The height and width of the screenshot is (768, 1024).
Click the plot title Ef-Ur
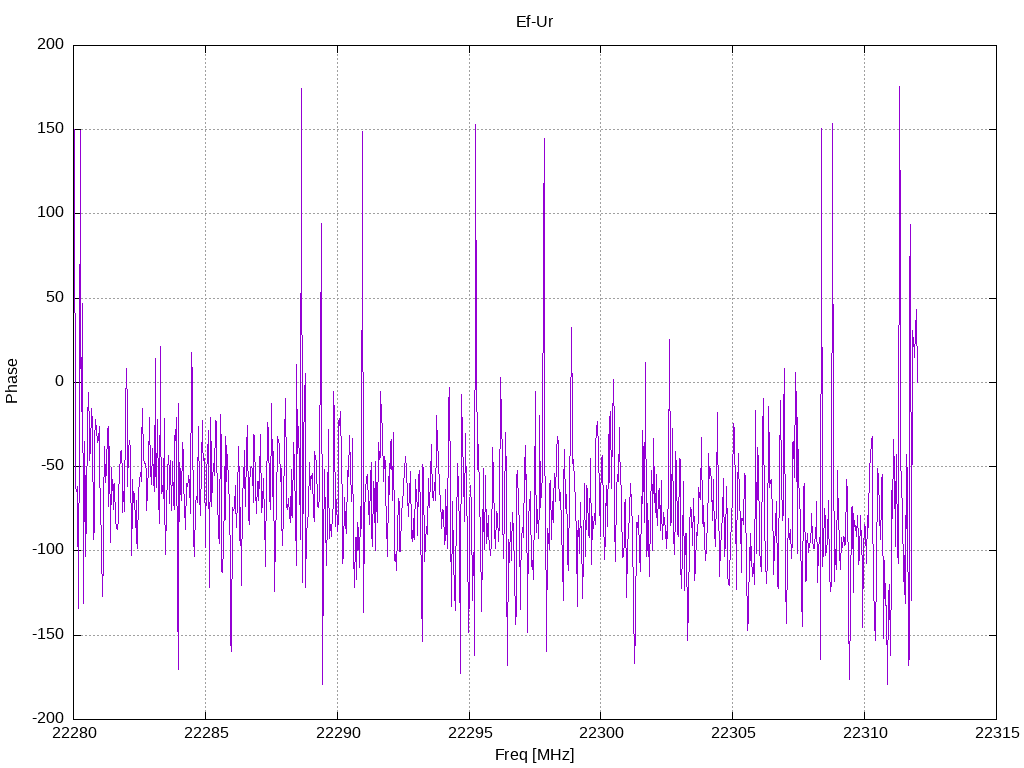pyautogui.click(x=534, y=20)
